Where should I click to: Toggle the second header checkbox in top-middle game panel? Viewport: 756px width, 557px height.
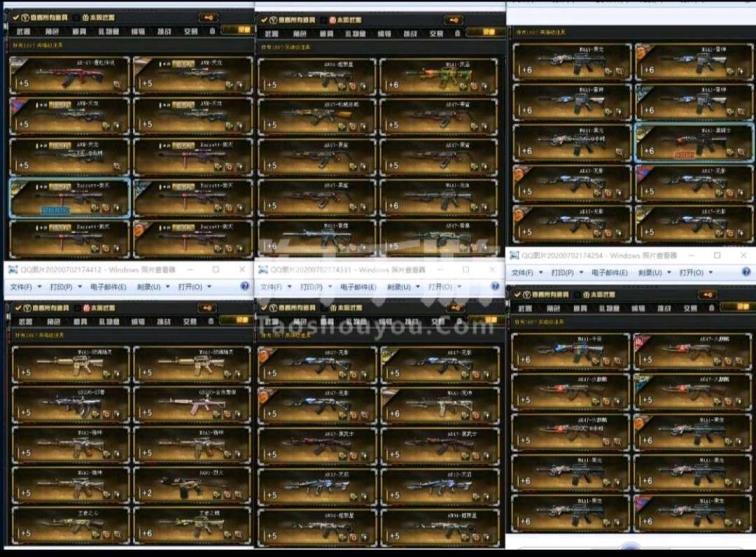[x=323, y=20]
